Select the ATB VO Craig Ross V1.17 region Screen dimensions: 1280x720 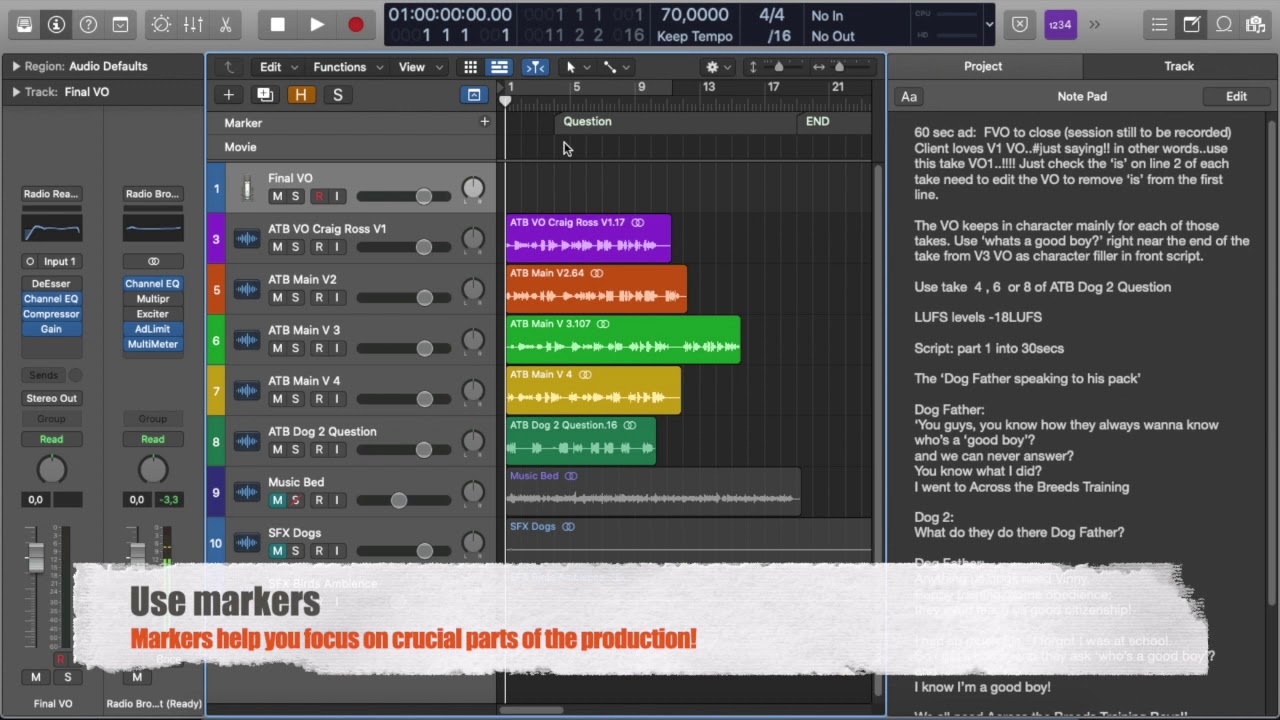589,238
